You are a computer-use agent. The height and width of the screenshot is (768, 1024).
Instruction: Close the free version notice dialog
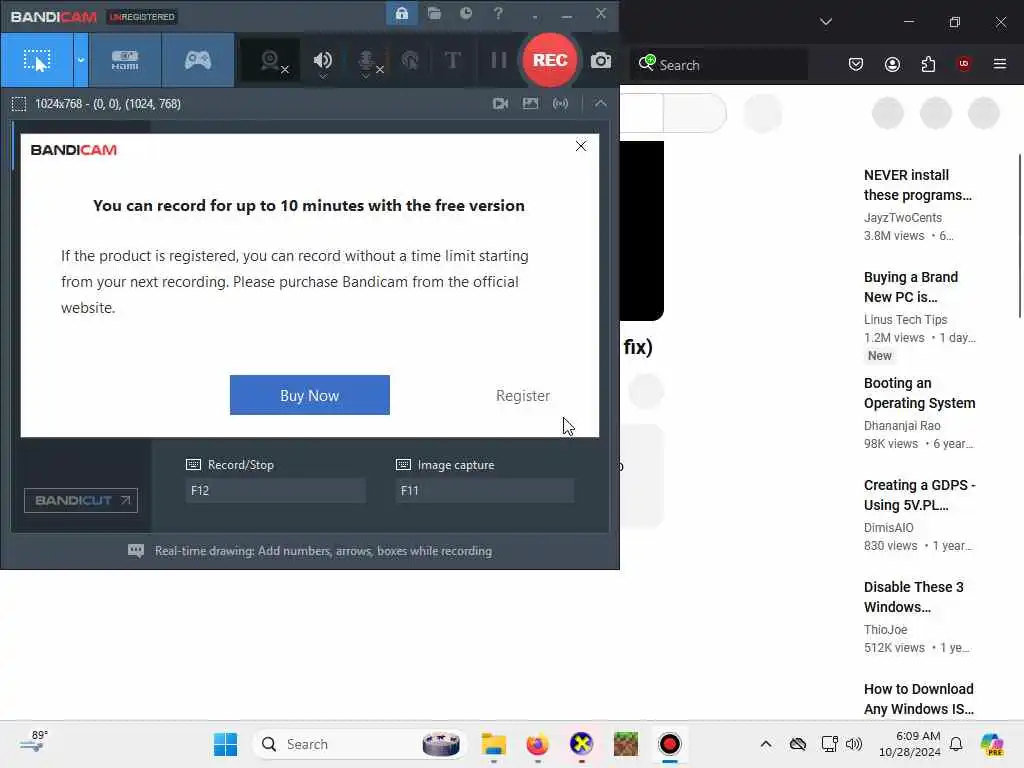click(581, 146)
